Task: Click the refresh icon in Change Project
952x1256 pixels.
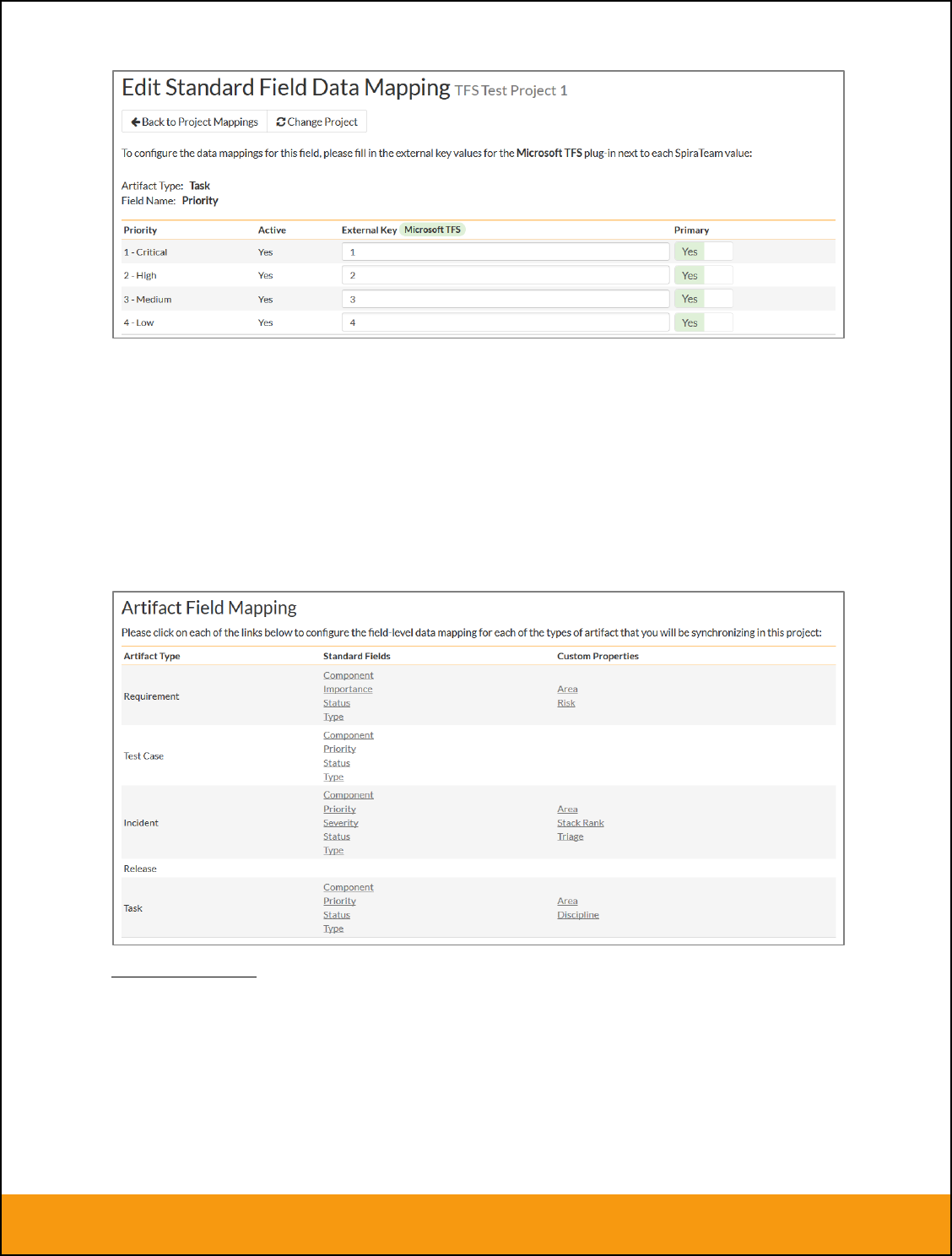Action: tap(281, 122)
